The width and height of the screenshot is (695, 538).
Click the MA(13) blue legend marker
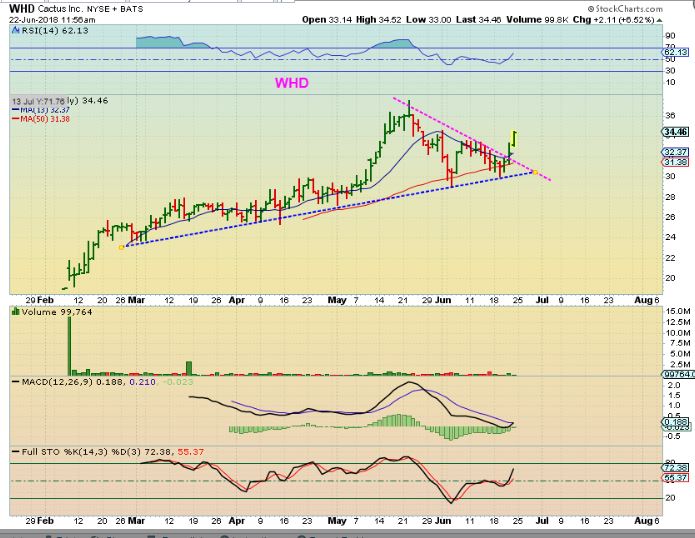click(x=13, y=109)
